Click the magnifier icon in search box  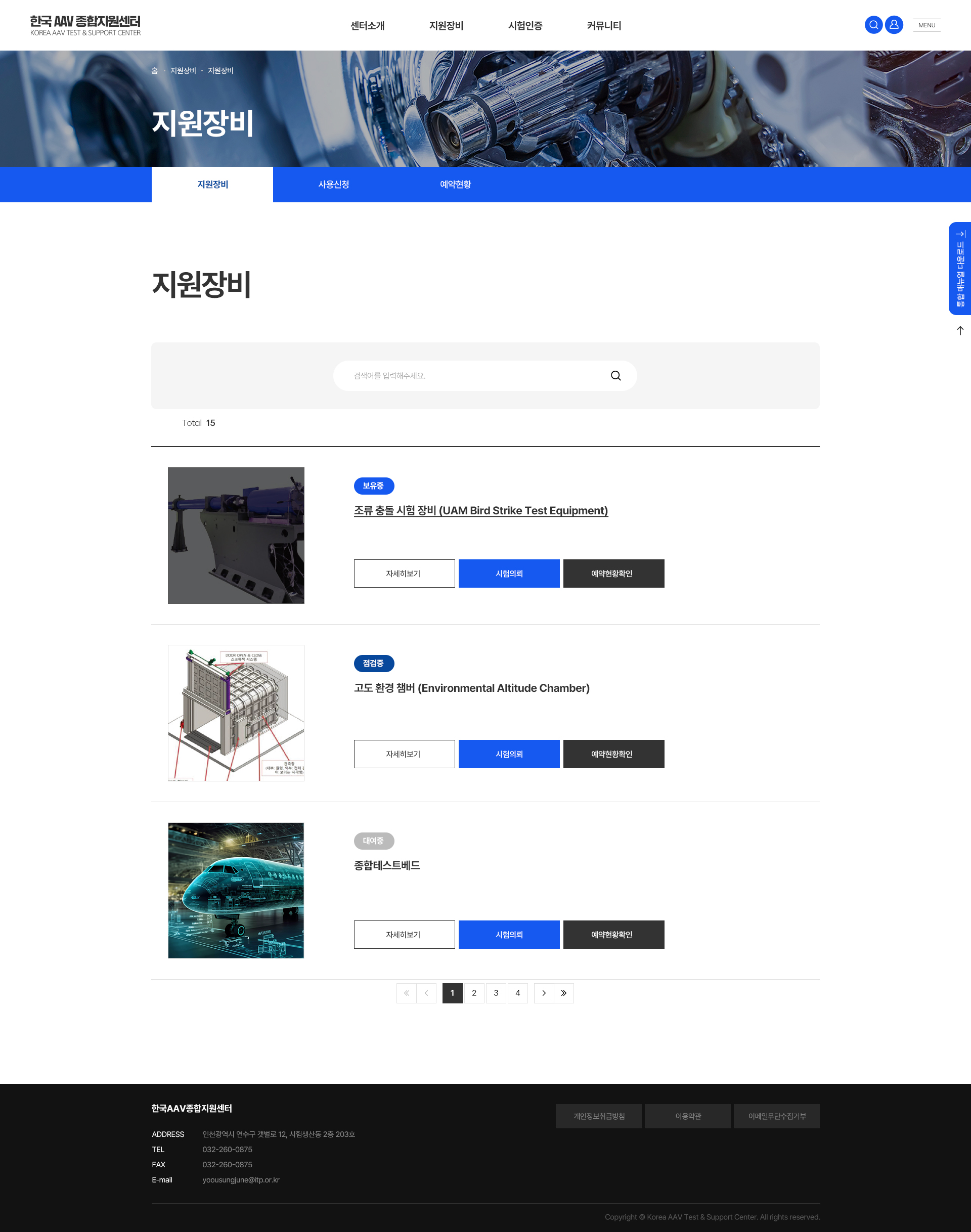point(615,376)
